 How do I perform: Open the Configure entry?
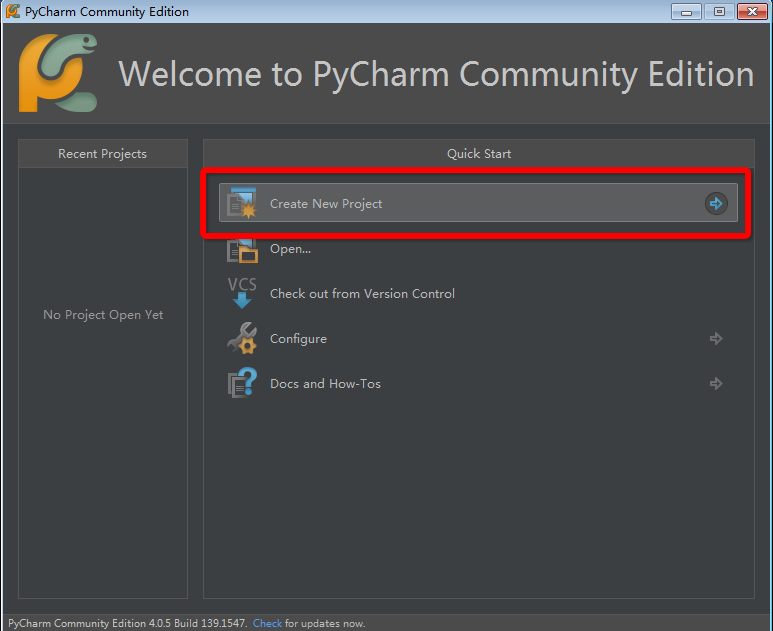[x=298, y=339]
